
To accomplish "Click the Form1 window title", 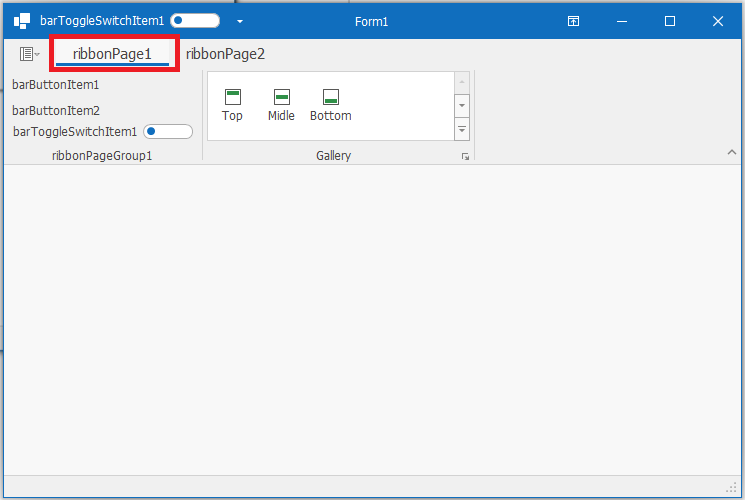I will (372, 21).
